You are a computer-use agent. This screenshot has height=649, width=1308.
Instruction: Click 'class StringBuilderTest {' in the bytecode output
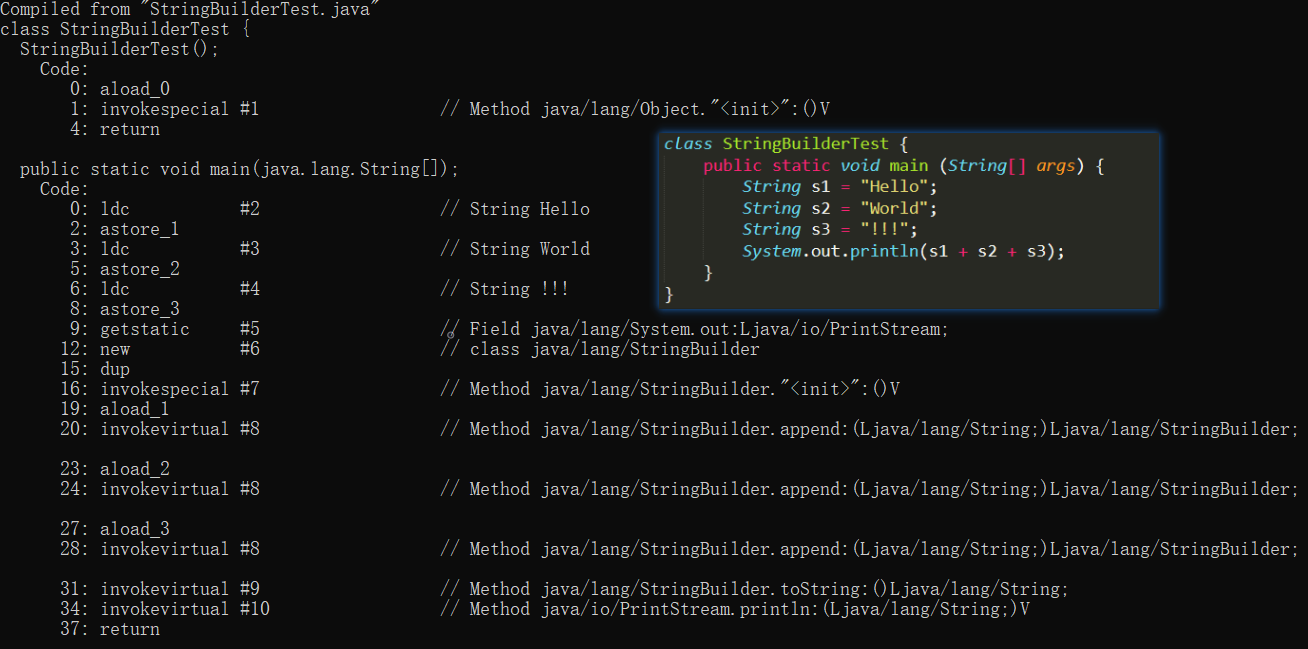125,29
